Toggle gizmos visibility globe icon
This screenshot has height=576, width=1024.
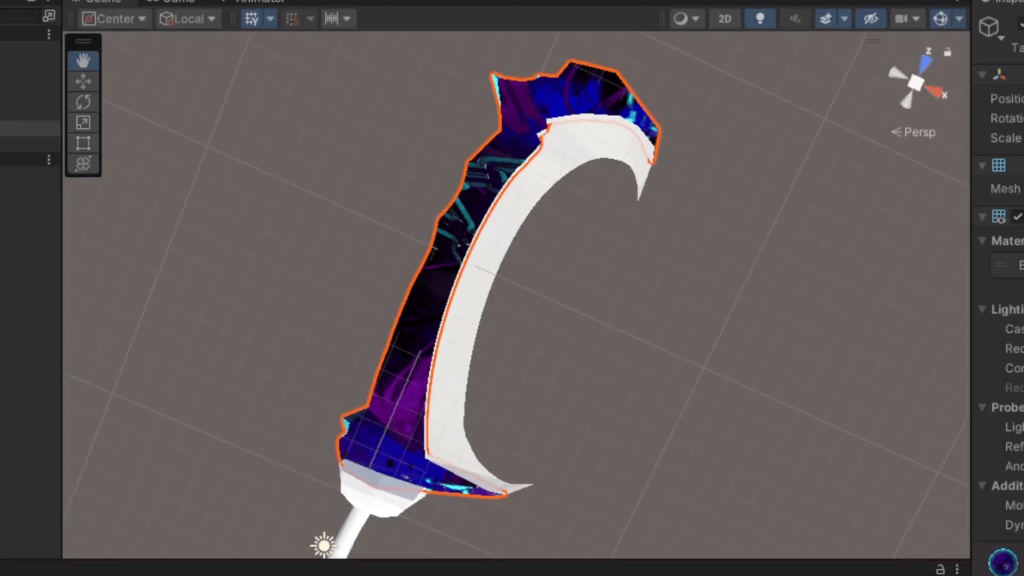coord(940,19)
